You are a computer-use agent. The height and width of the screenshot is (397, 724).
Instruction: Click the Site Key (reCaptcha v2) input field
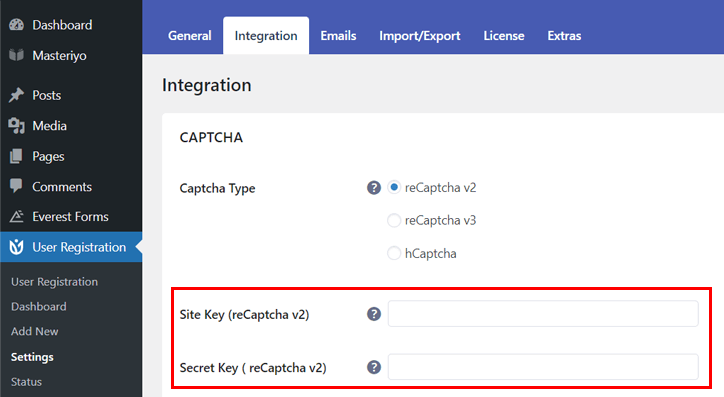(543, 314)
